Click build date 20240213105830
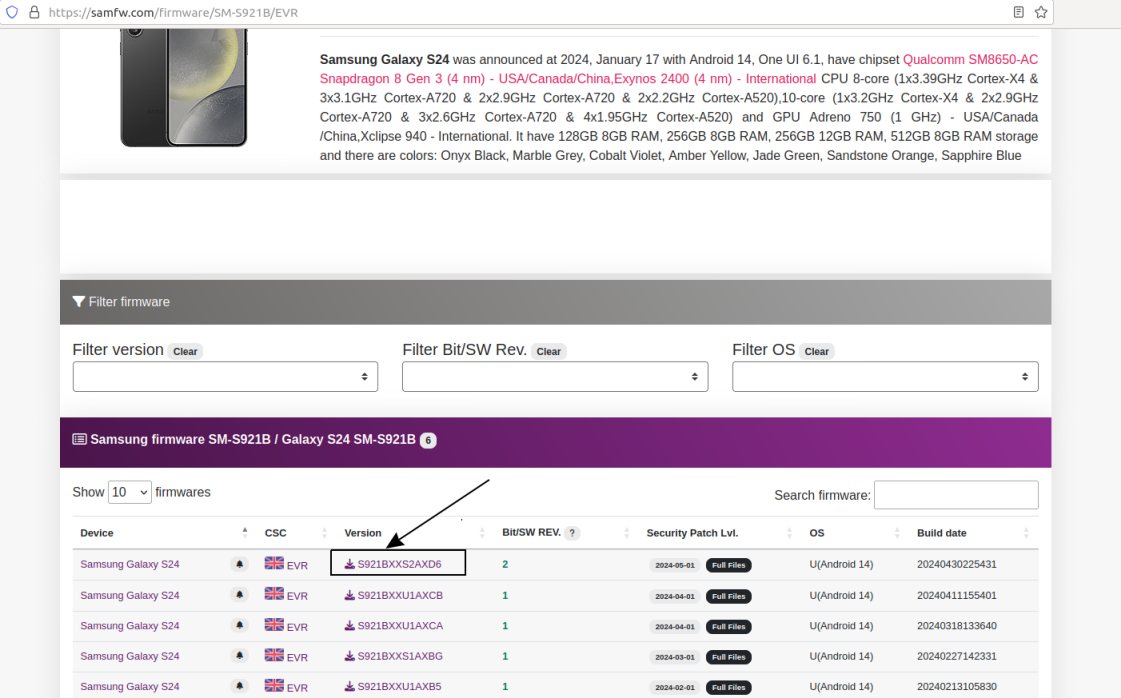1121x698 pixels. (x=957, y=687)
